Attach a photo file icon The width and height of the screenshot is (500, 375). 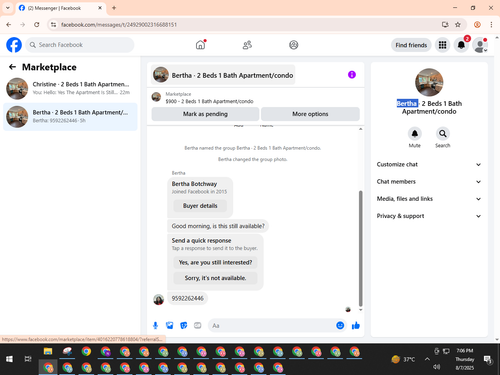(170, 325)
